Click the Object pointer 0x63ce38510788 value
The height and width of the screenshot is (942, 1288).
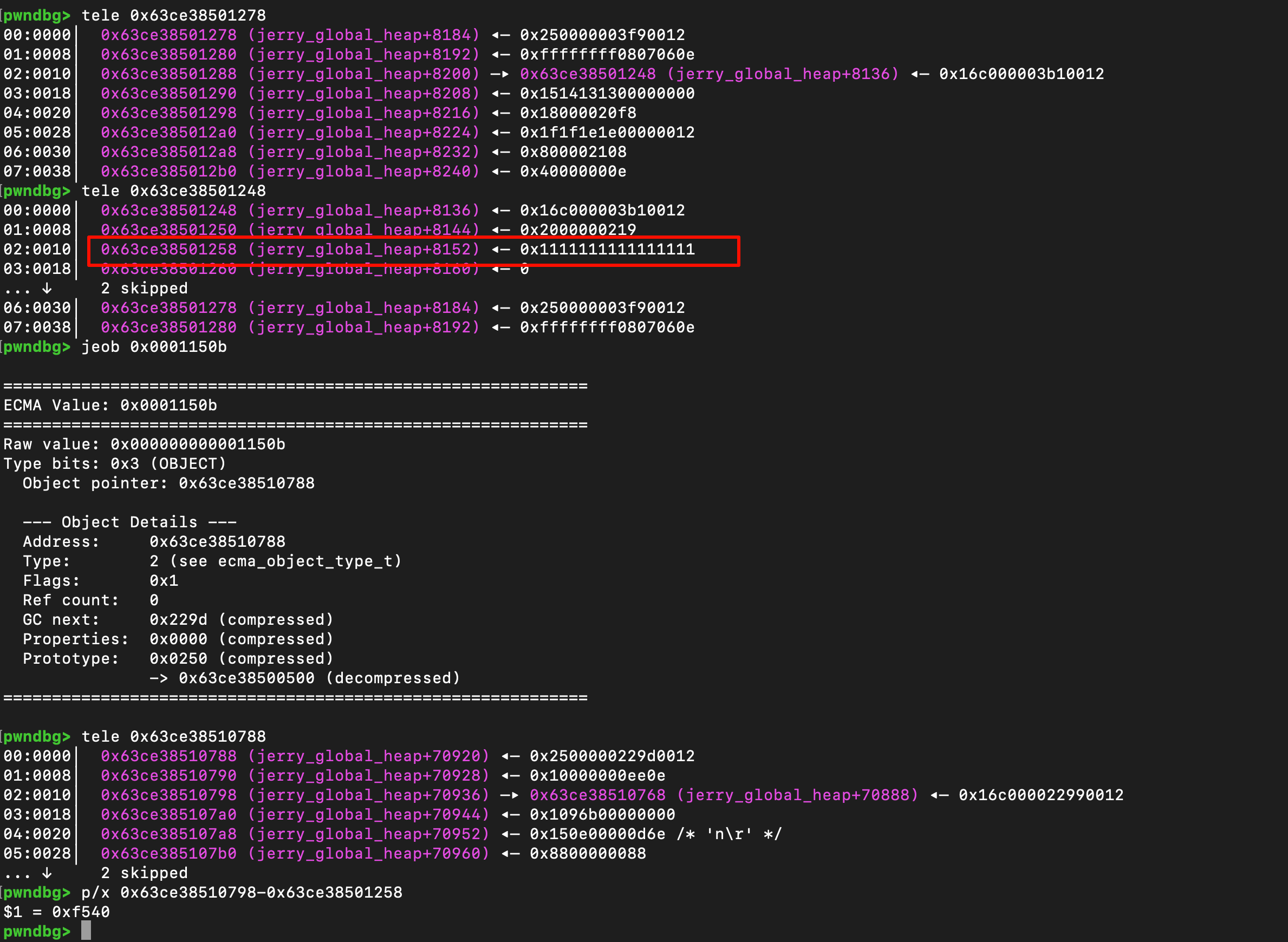pyautogui.click(x=246, y=483)
